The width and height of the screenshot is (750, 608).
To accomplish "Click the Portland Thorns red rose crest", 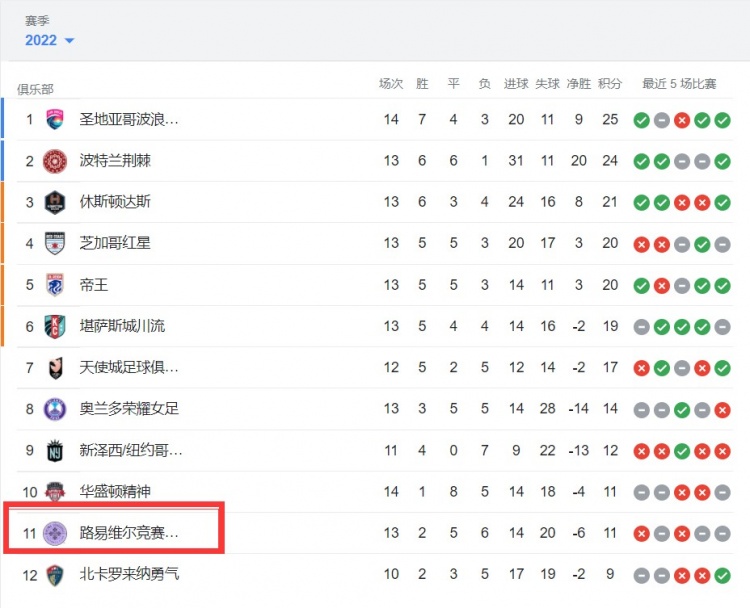I will tap(55, 161).
